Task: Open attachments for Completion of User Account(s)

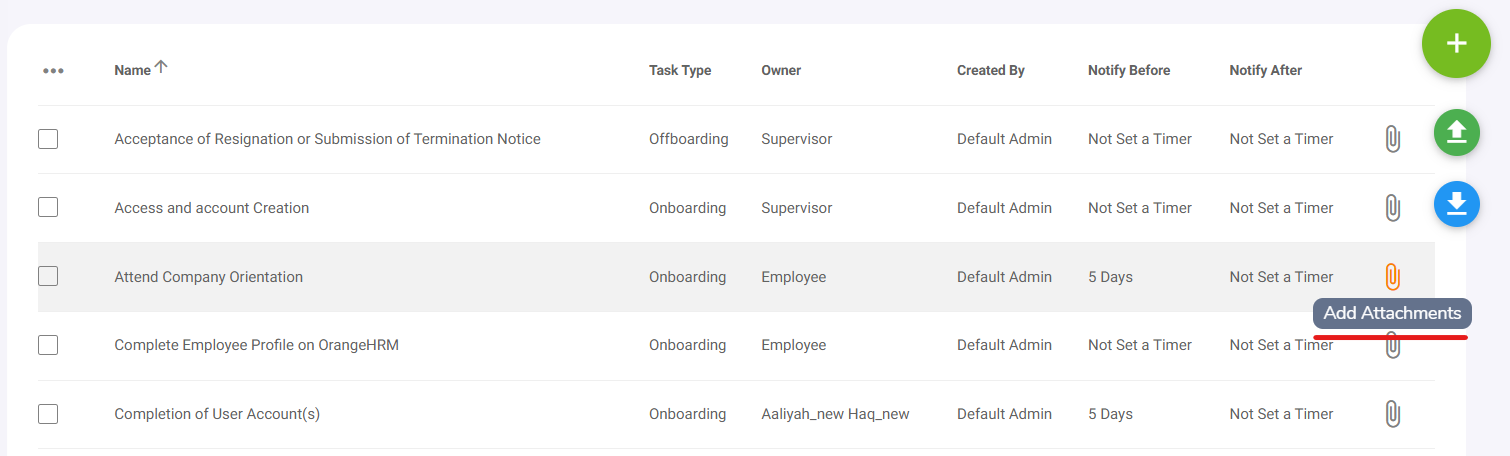Action: 1392,414
